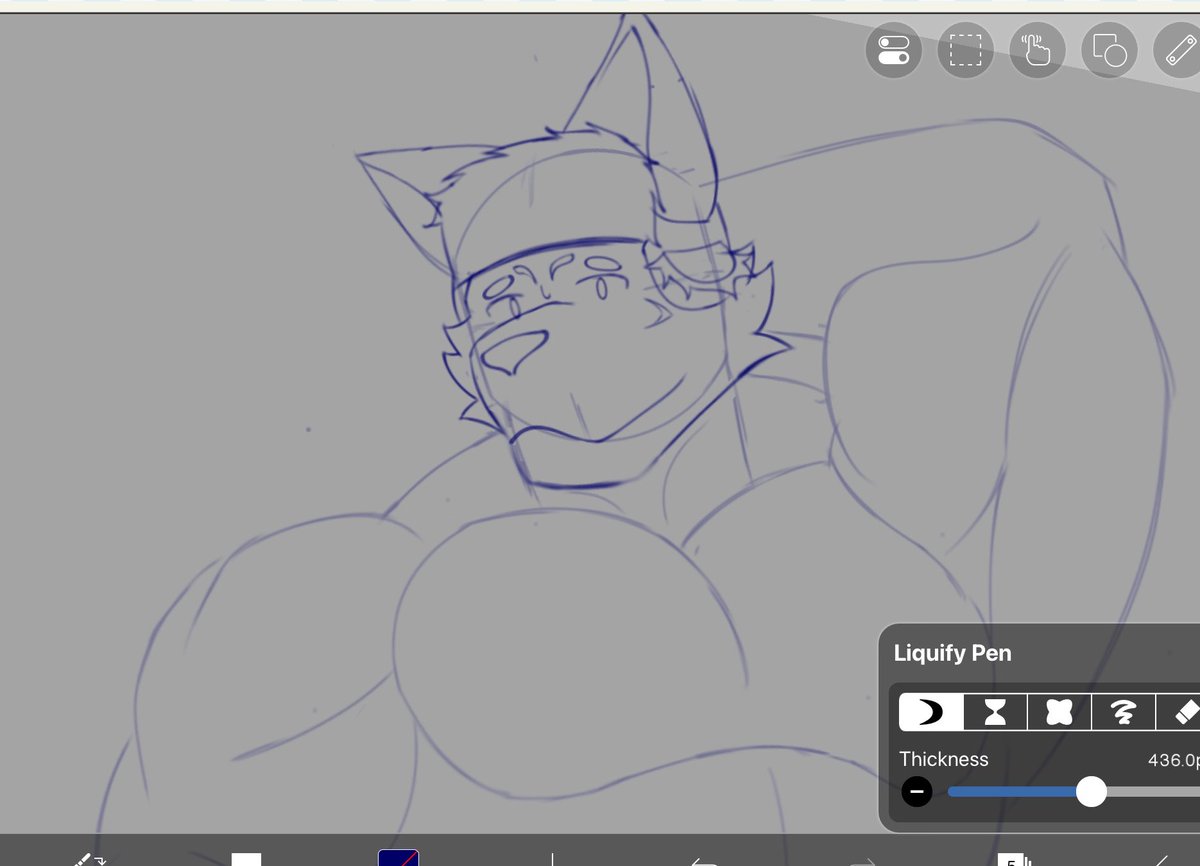Select the wave ripple liquify mode

[1123, 712]
